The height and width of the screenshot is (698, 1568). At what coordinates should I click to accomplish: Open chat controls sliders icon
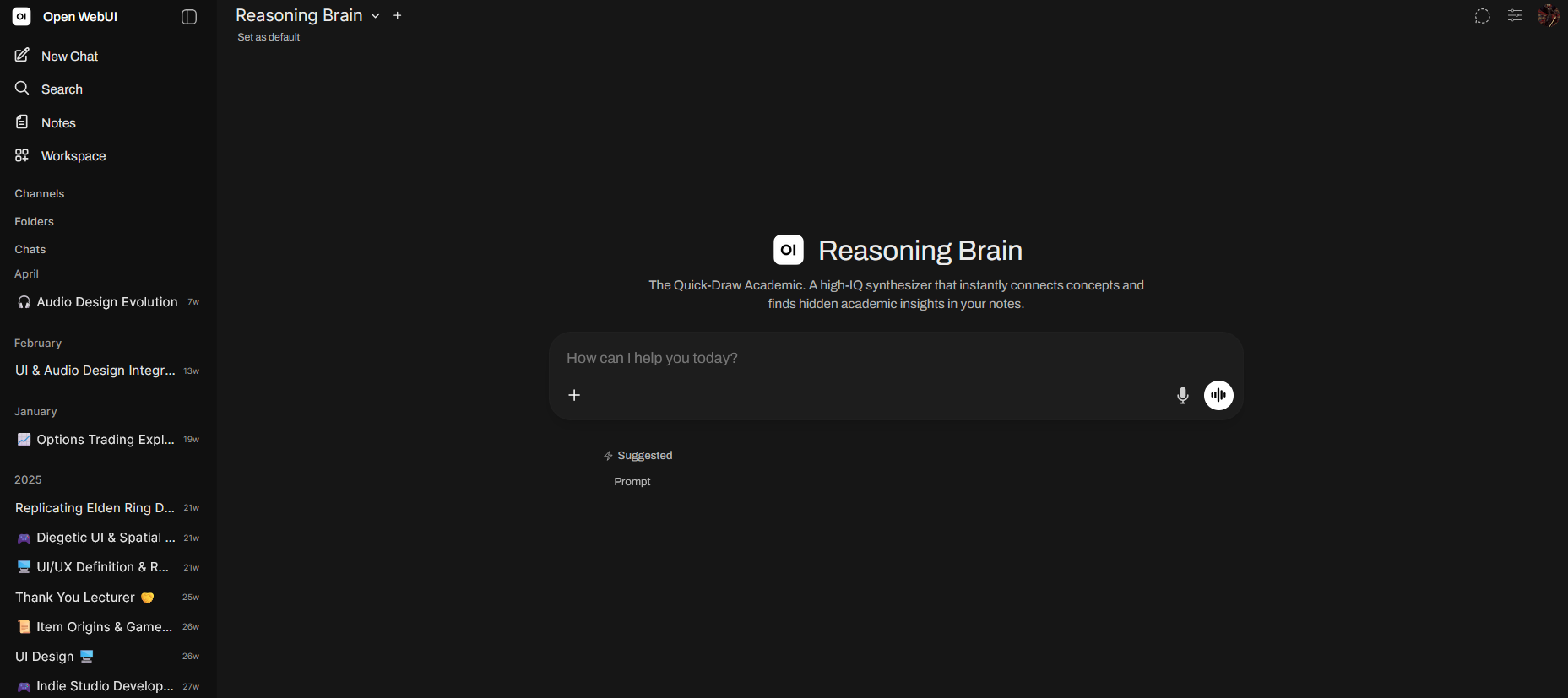tap(1515, 16)
